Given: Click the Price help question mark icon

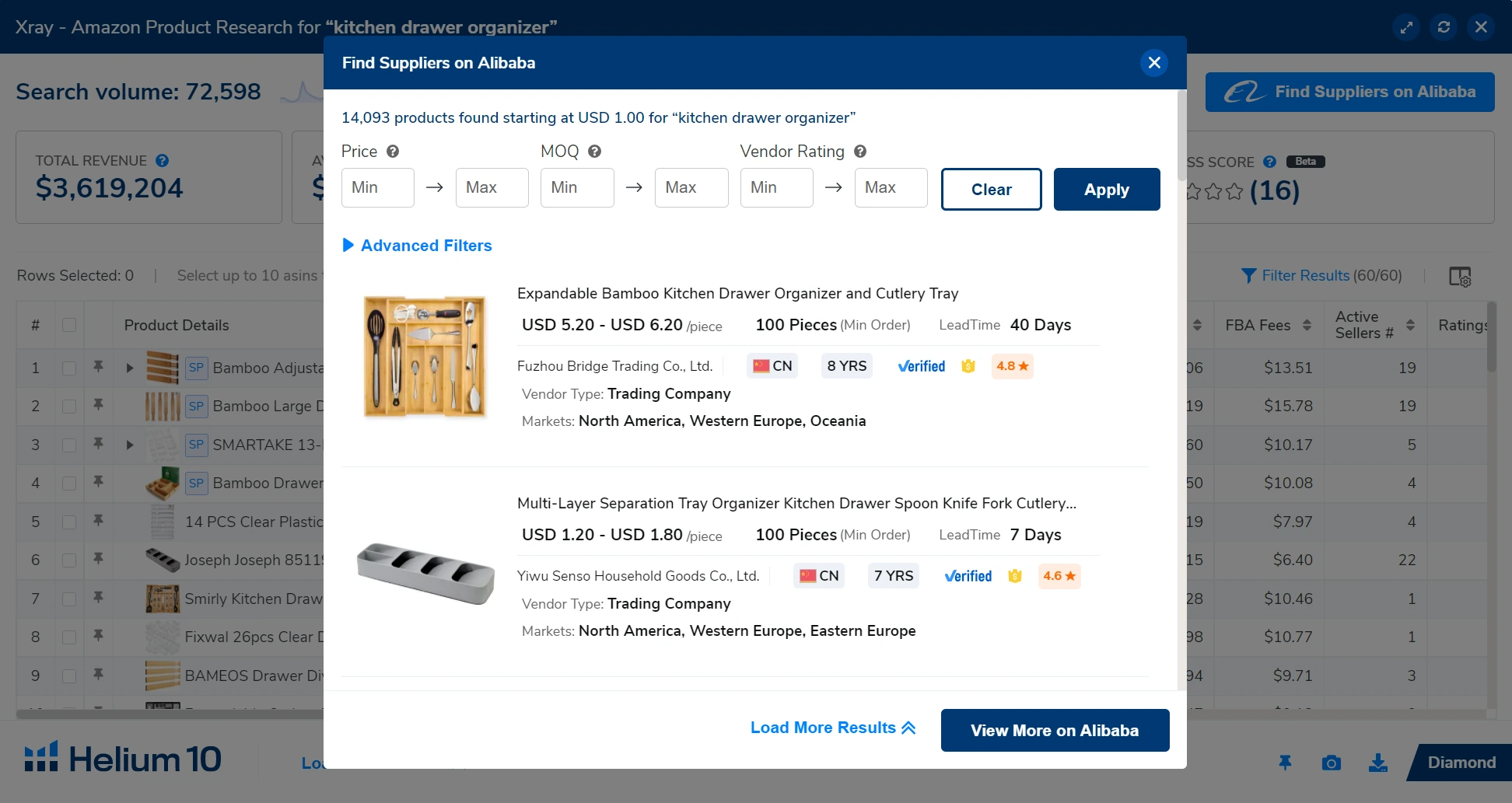Looking at the screenshot, I should point(393,152).
